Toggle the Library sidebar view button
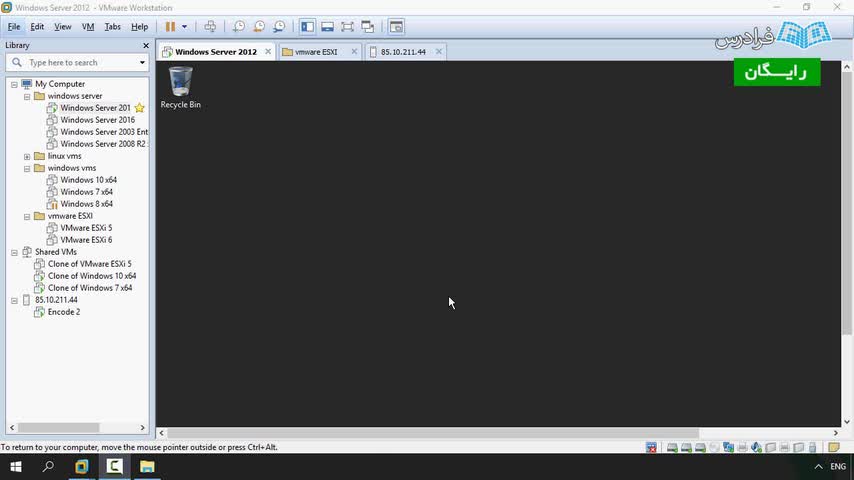 tap(307, 27)
